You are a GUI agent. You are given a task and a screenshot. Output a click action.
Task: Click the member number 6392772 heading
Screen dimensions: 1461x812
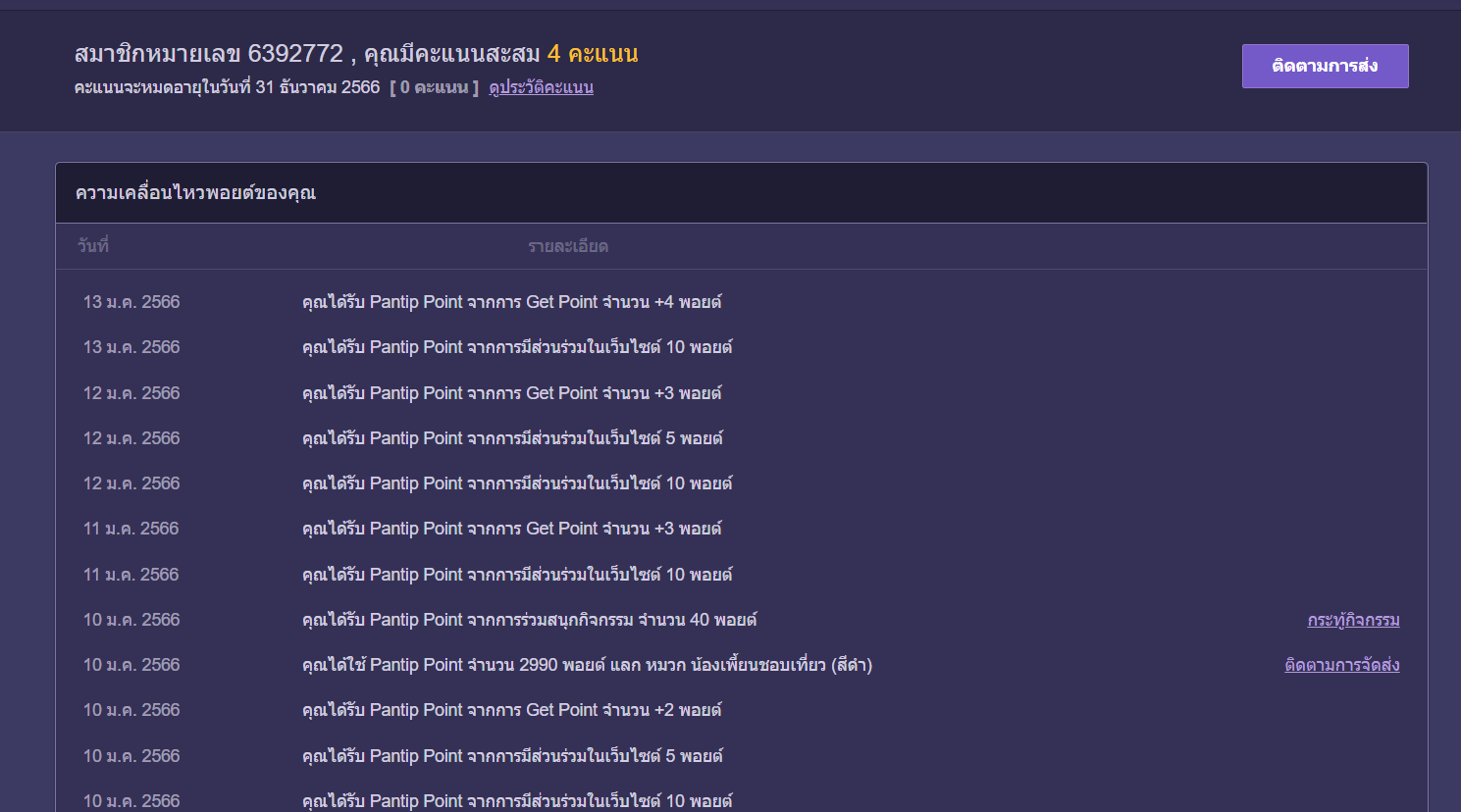coord(209,54)
